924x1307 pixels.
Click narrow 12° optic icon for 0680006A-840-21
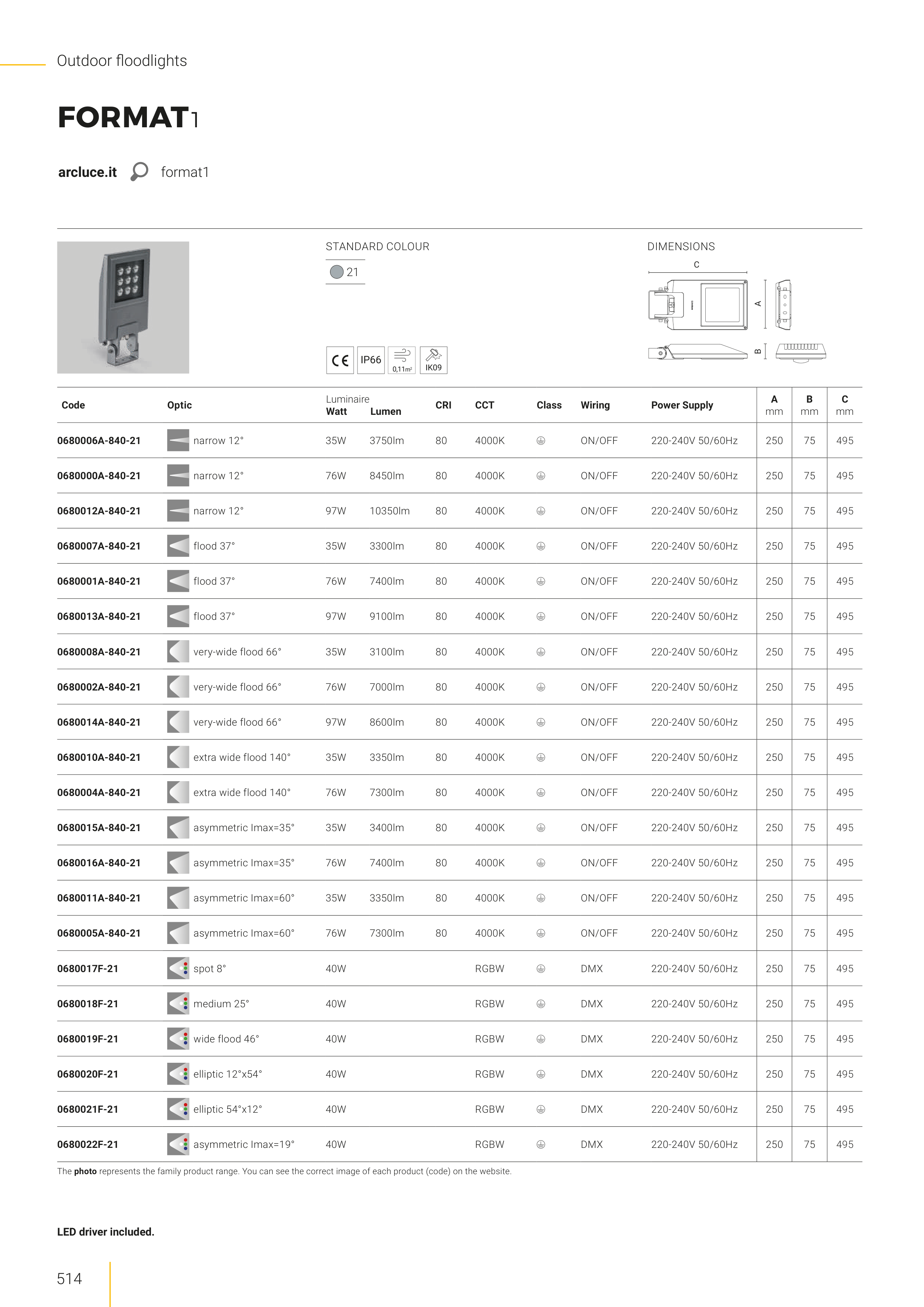pyautogui.click(x=178, y=441)
